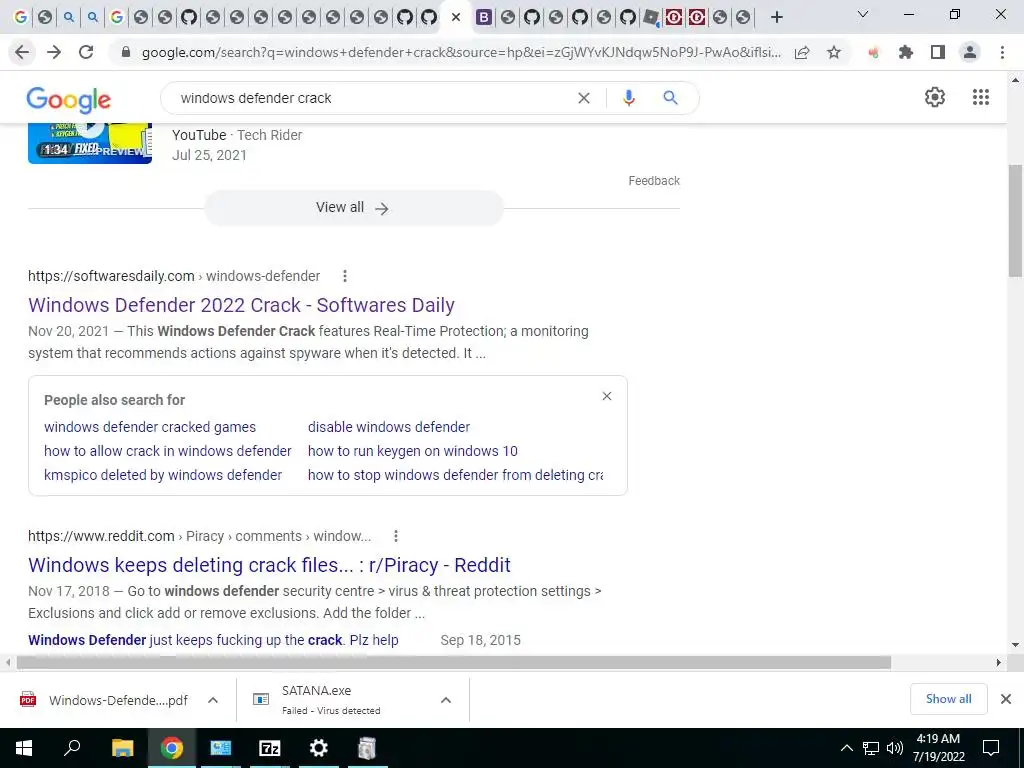Click the browser forward arrow
The height and width of the screenshot is (768, 1024).
point(54,52)
